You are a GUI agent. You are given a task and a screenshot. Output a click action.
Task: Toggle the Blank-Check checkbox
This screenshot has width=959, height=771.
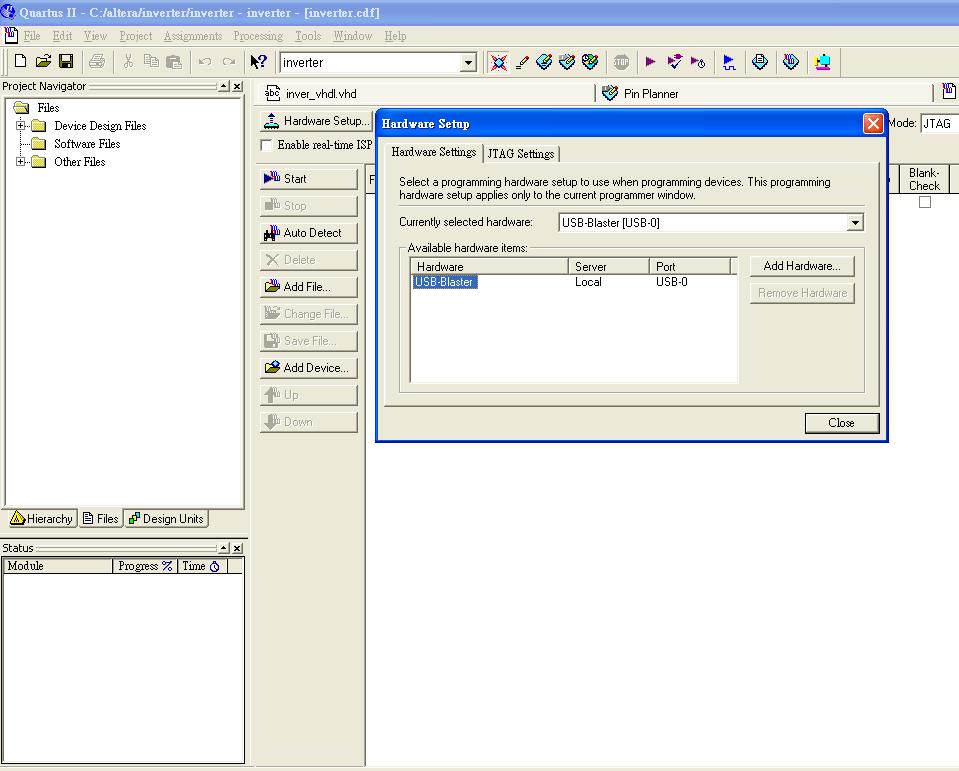click(x=924, y=202)
